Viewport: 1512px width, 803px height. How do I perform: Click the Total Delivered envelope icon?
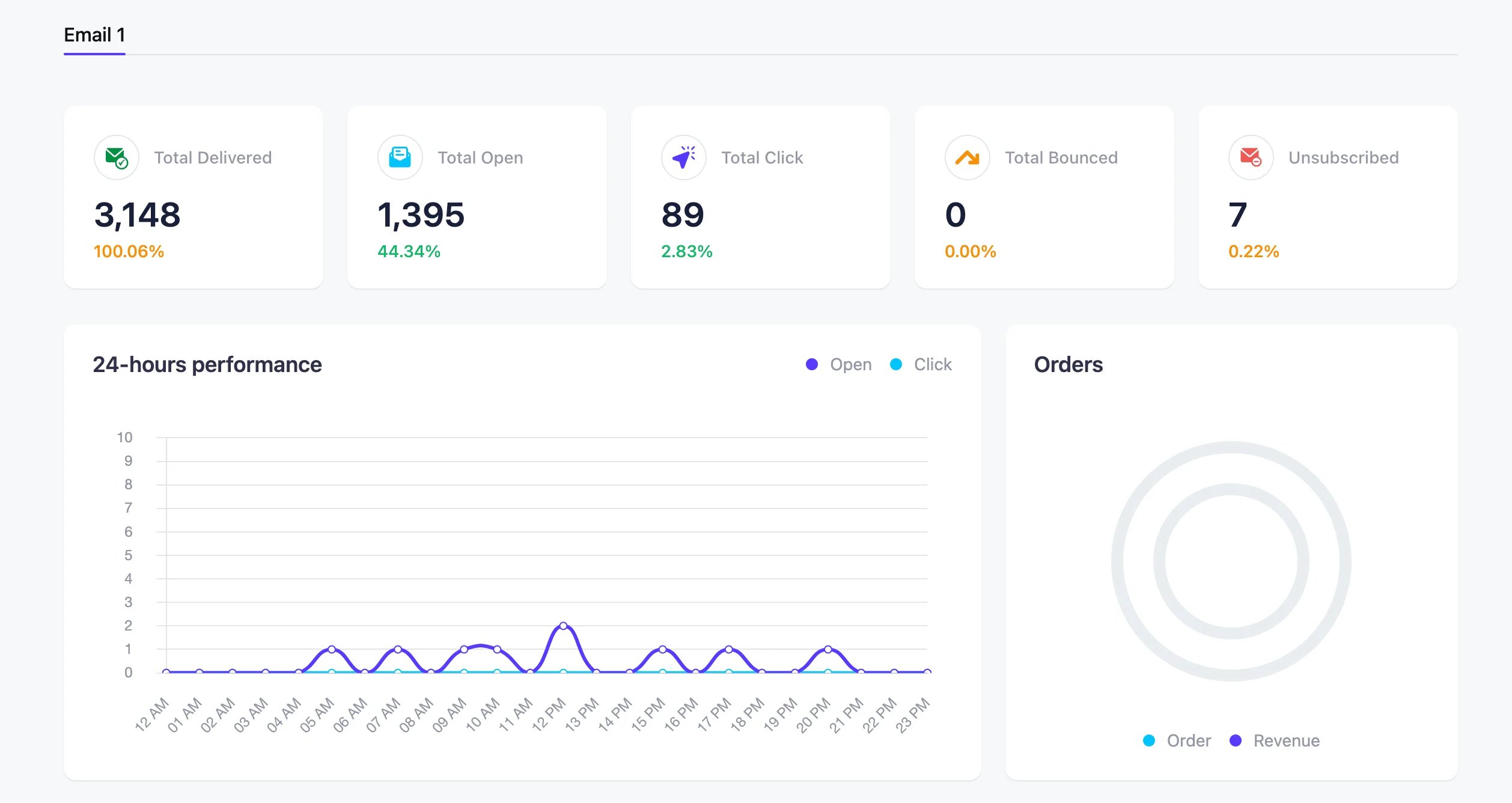[x=117, y=157]
